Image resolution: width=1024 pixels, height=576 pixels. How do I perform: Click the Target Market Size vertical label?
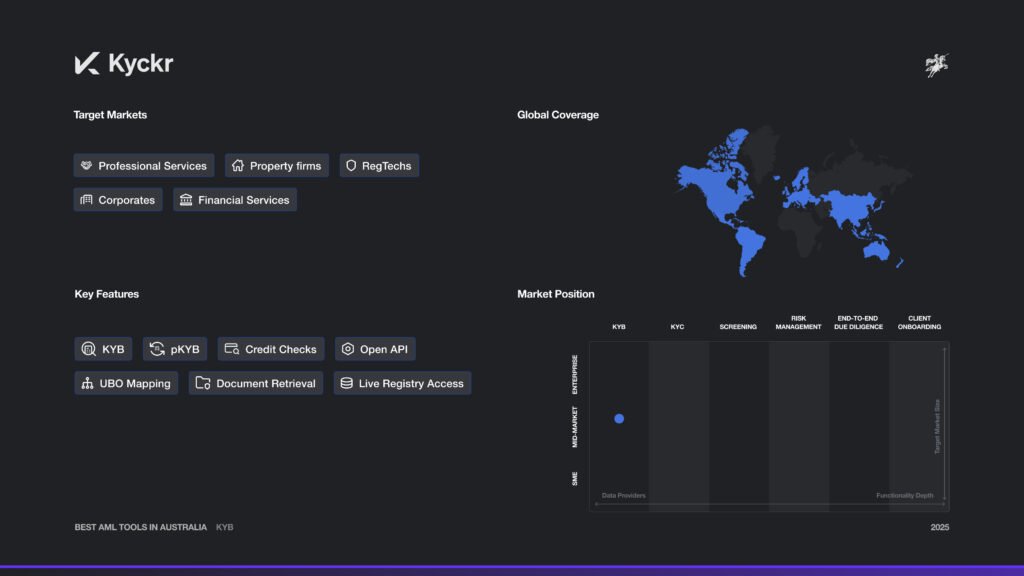[937, 426]
